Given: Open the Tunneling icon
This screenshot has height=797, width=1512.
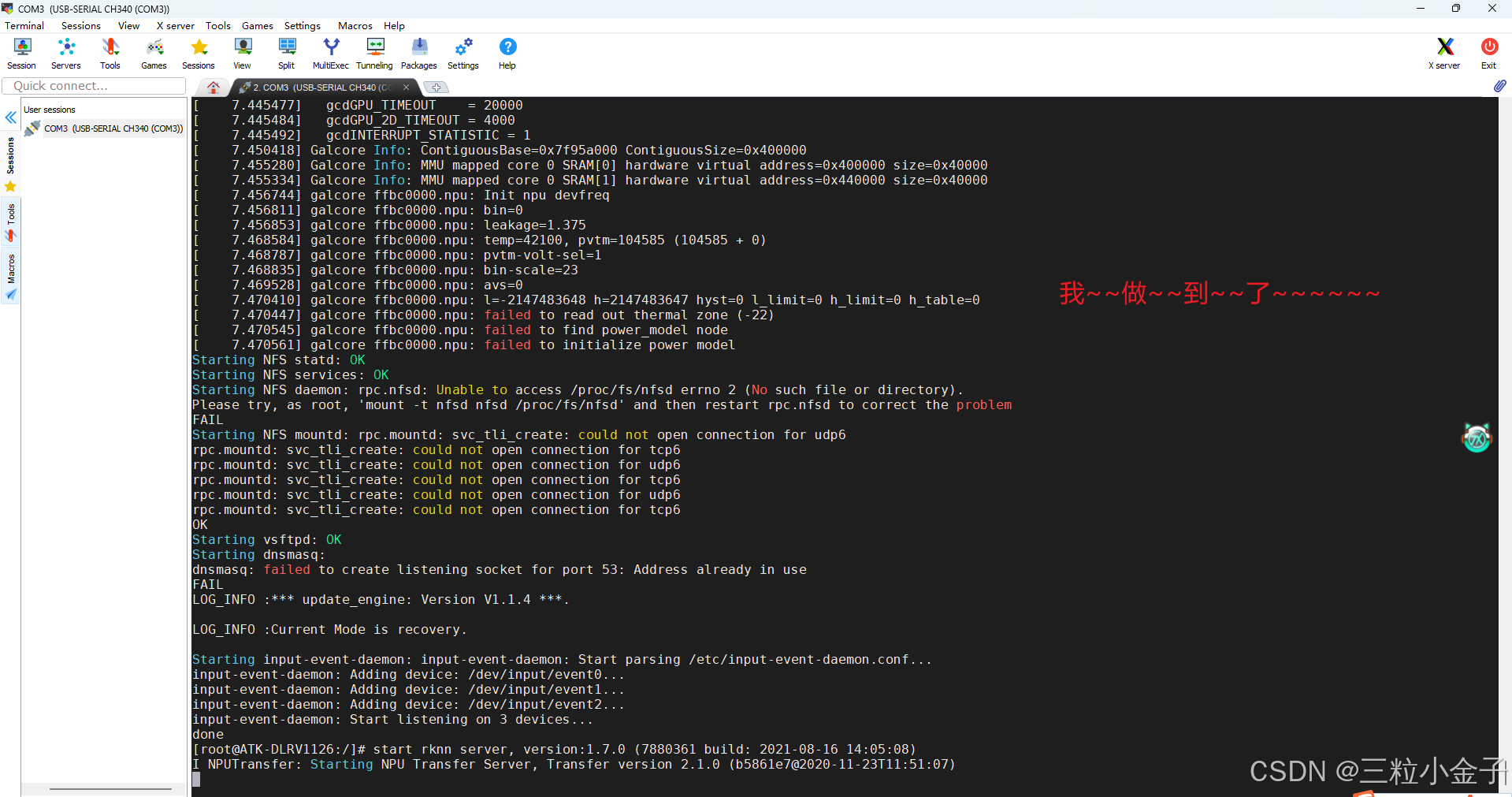Looking at the screenshot, I should pyautogui.click(x=374, y=54).
